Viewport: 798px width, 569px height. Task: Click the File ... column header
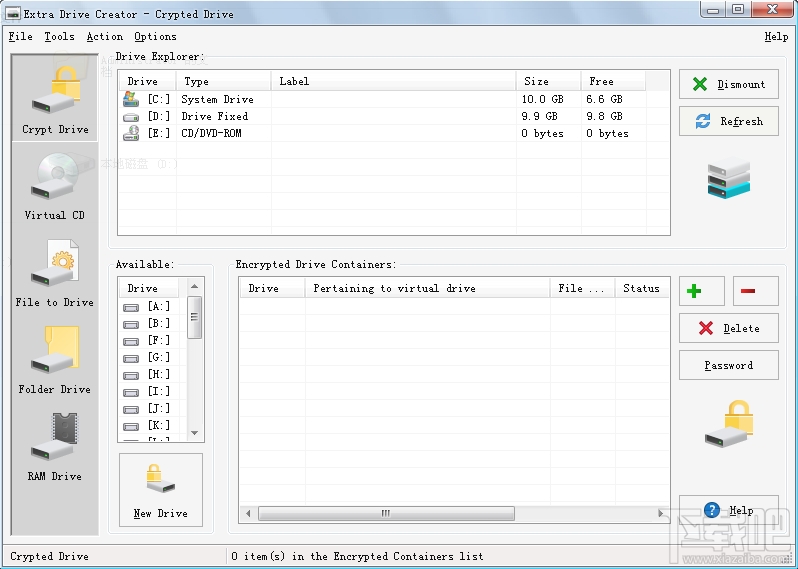[x=583, y=289]
